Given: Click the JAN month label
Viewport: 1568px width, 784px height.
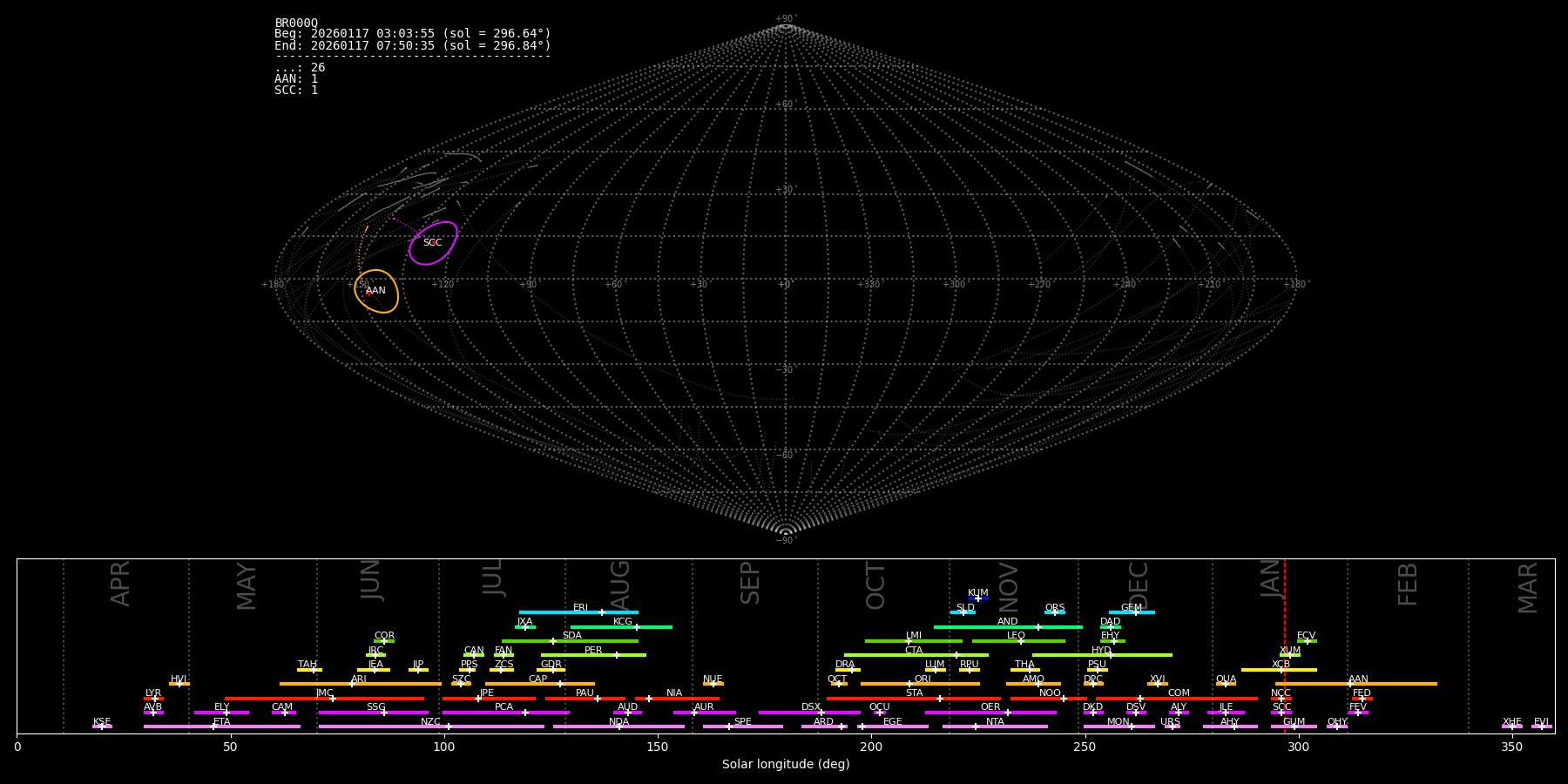Looking at the screenshot, I should click(1271, 578).
